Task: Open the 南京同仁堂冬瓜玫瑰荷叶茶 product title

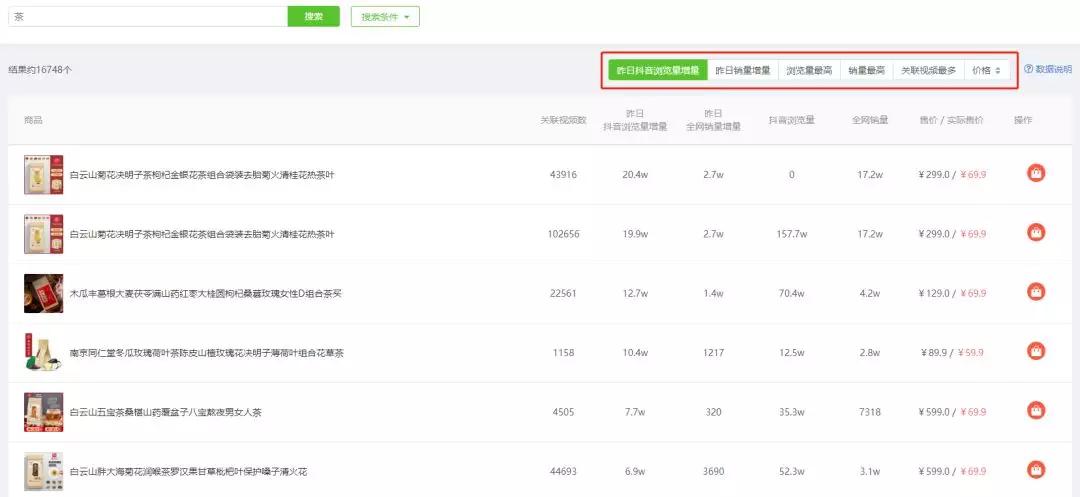Action: tap(207, 353)
